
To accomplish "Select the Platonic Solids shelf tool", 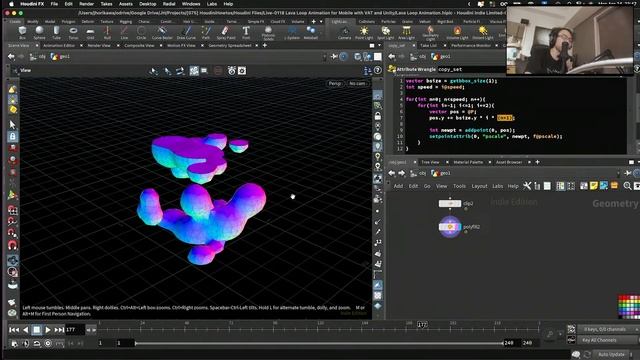I will point(268,33).
